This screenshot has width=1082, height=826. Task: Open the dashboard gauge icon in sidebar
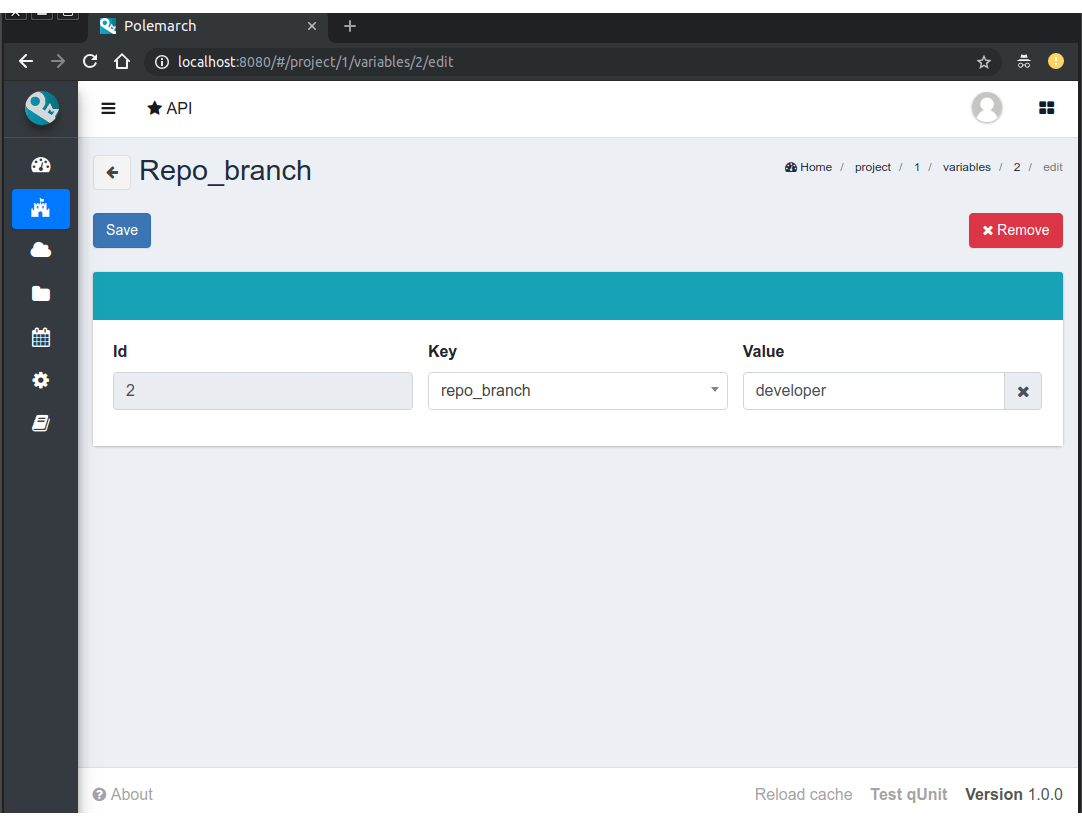click(41, 165)
